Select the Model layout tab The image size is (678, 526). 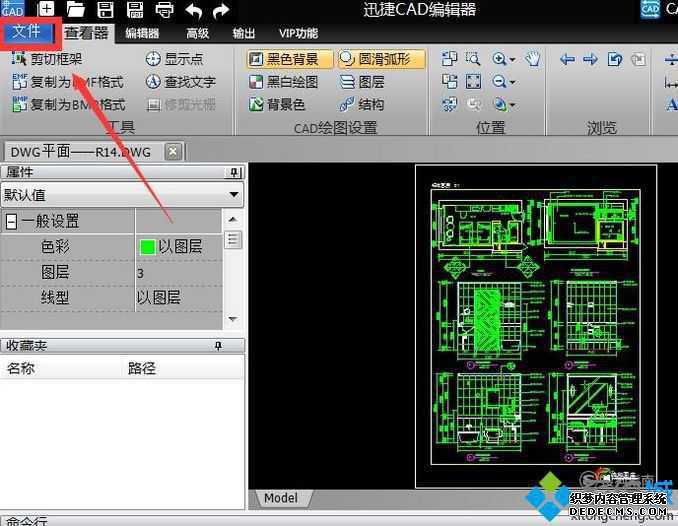pyautogui.click(x=281, y=498)
